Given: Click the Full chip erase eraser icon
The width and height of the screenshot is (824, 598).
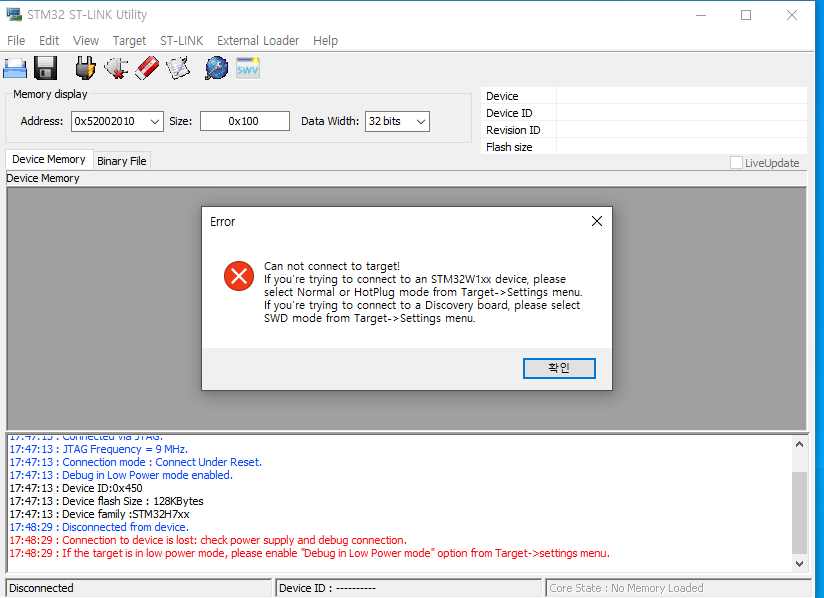Looking at the screenshot, I should click(147, 68).
